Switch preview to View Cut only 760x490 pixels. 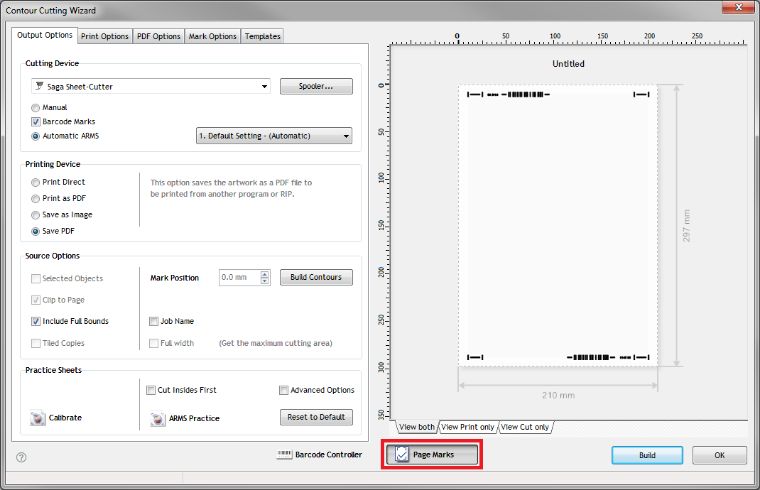[x=526, y=427]
